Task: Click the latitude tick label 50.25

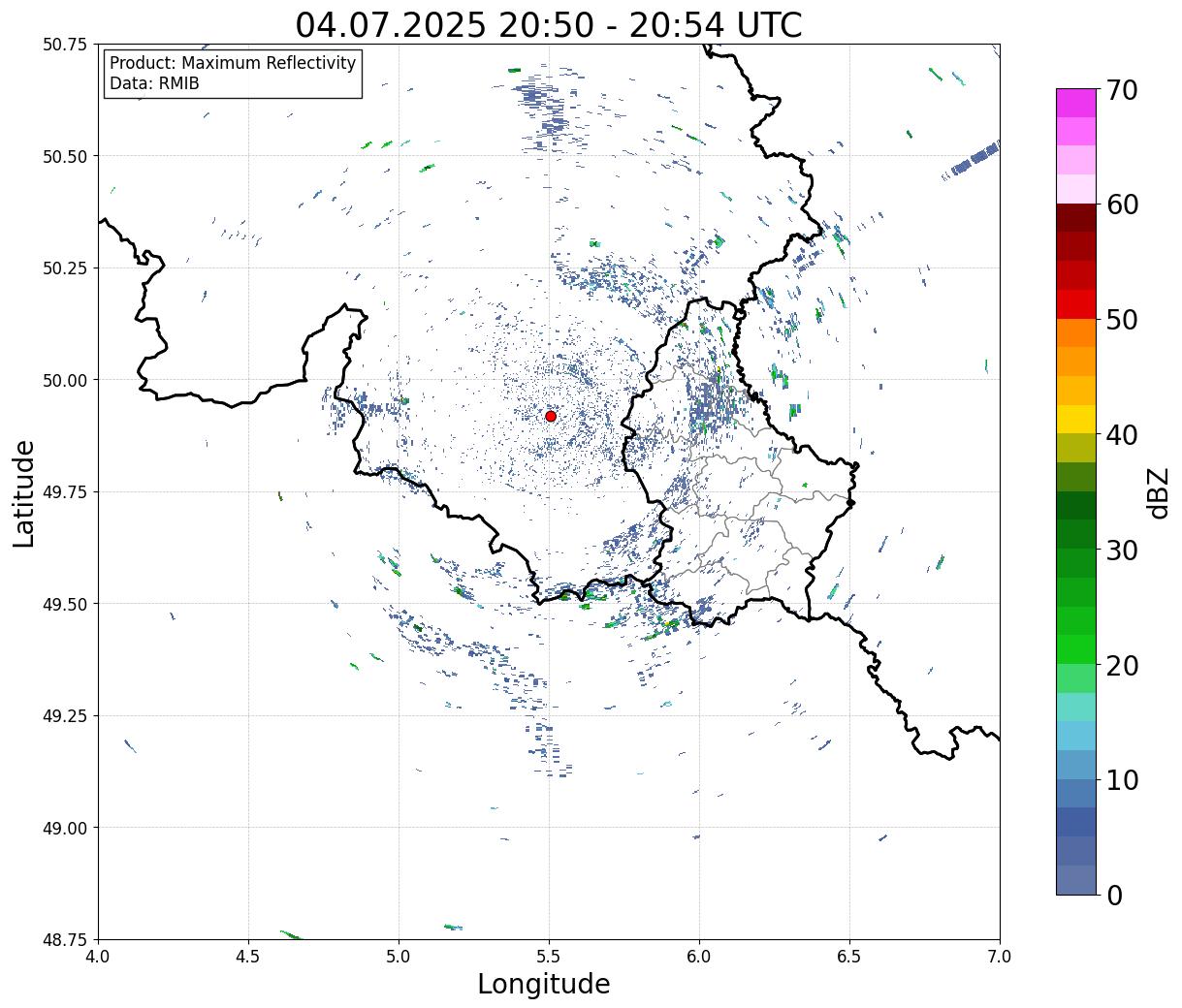Action: [x=64, y=268]
